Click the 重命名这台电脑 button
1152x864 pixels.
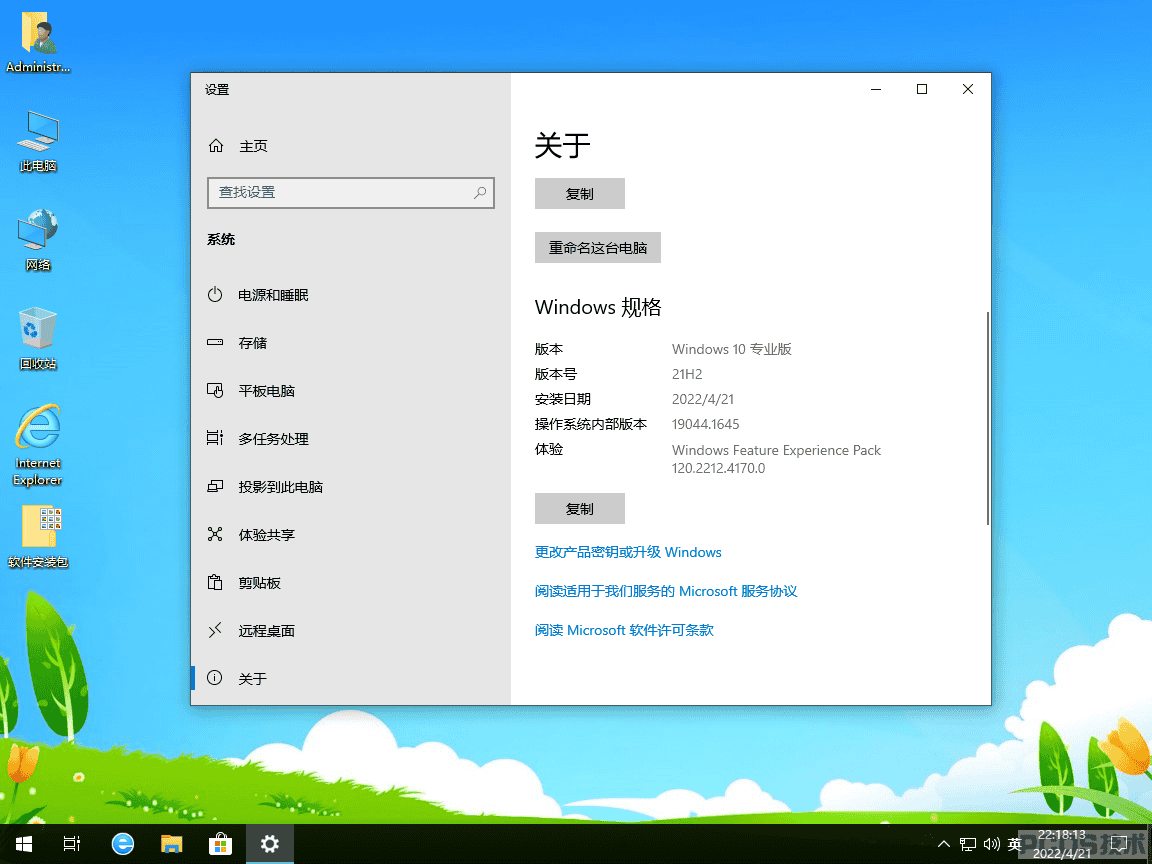tap(598, 248)
